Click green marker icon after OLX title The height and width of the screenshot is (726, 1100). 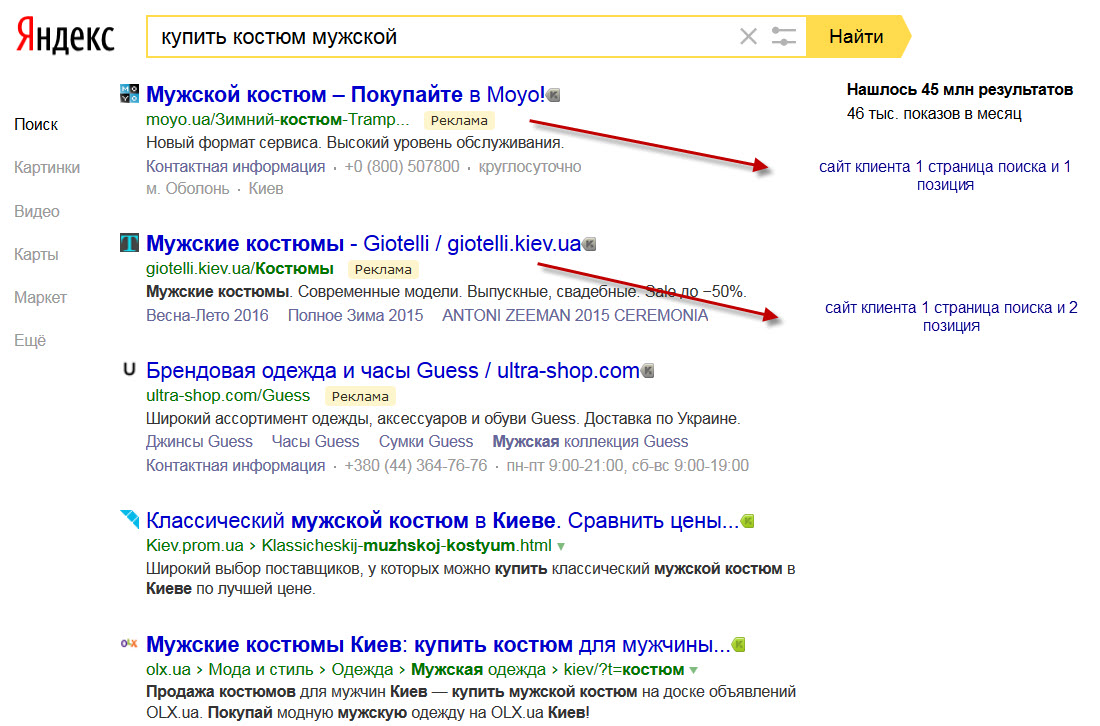coord(738,645)
